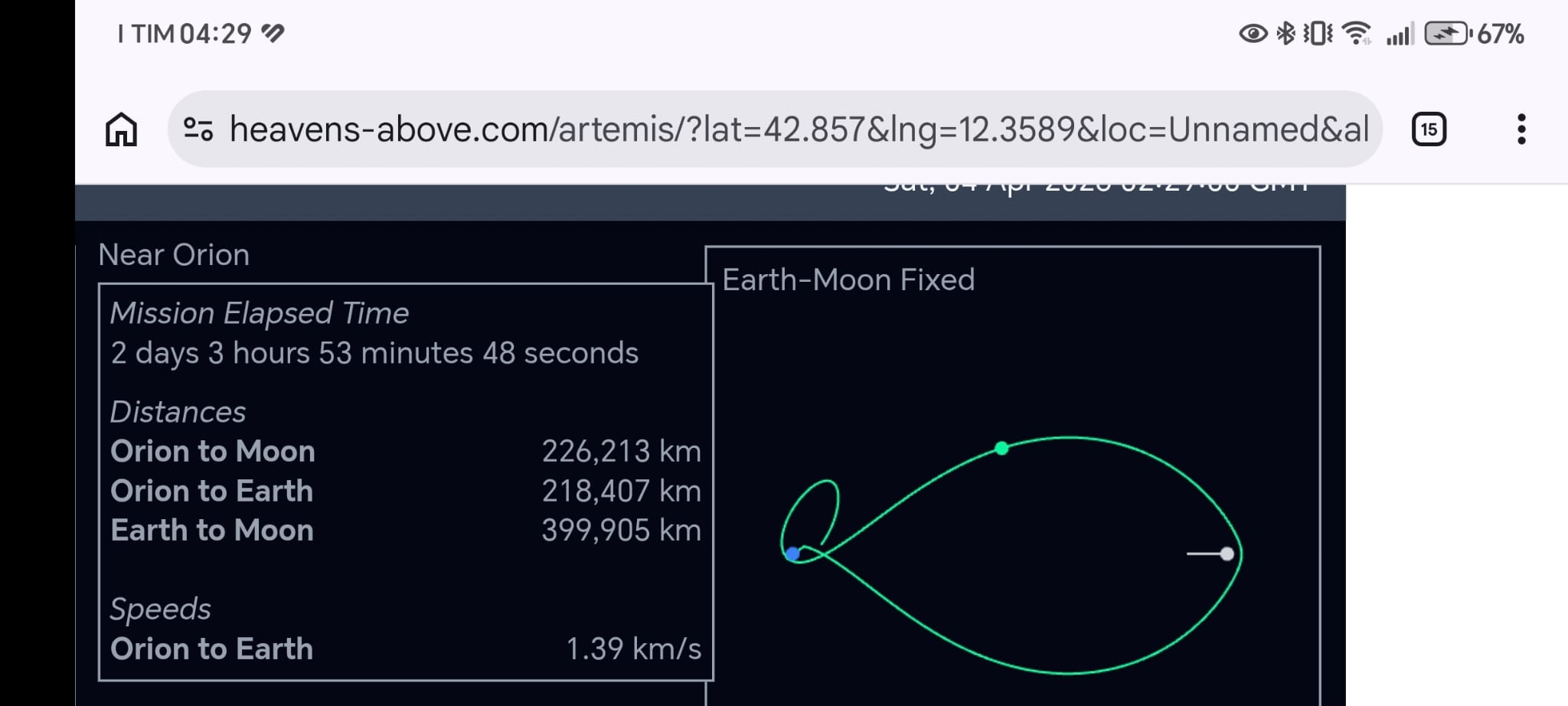This screenshot has height=706, width=1568.
Task: Click the Mission Elapsed Time readout
Action: (374, 354)
